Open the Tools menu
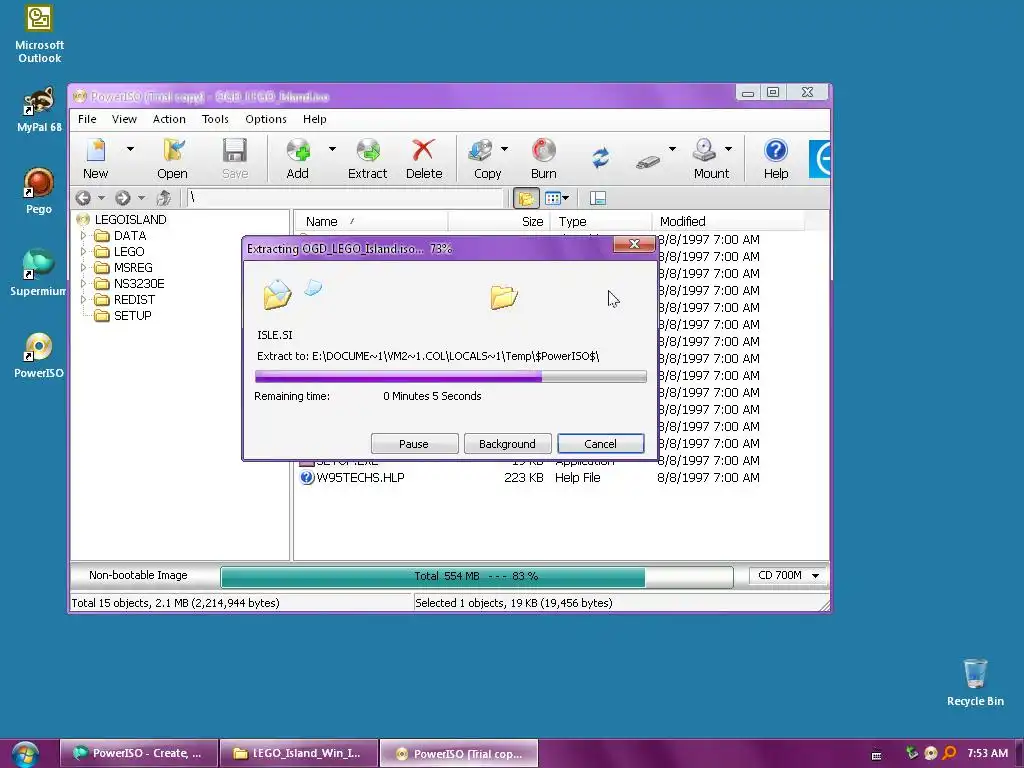The width and height of the screenshot is (1024, 768). (x=215, y=119)
